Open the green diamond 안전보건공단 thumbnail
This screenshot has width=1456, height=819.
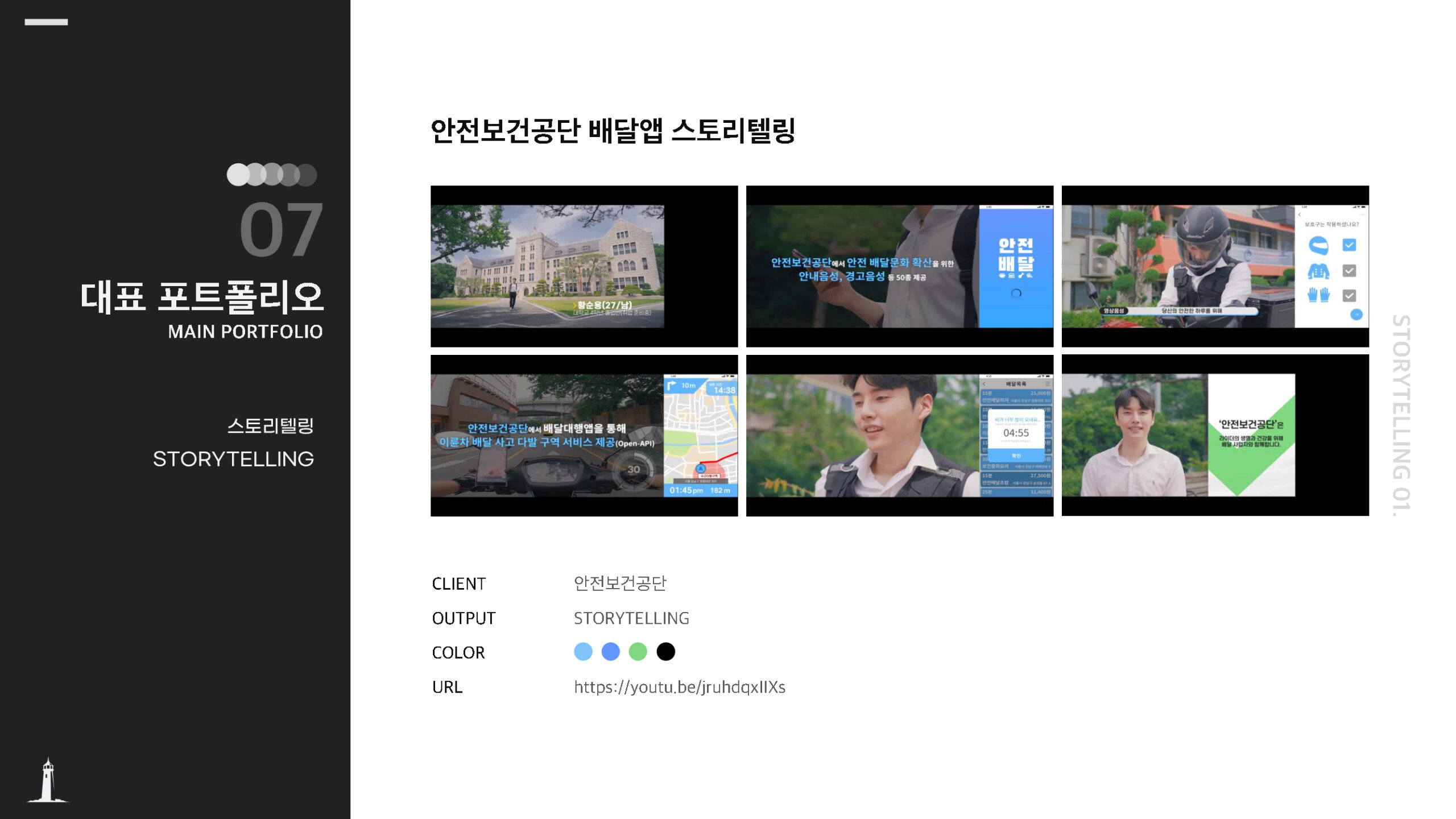[1215, 435]
